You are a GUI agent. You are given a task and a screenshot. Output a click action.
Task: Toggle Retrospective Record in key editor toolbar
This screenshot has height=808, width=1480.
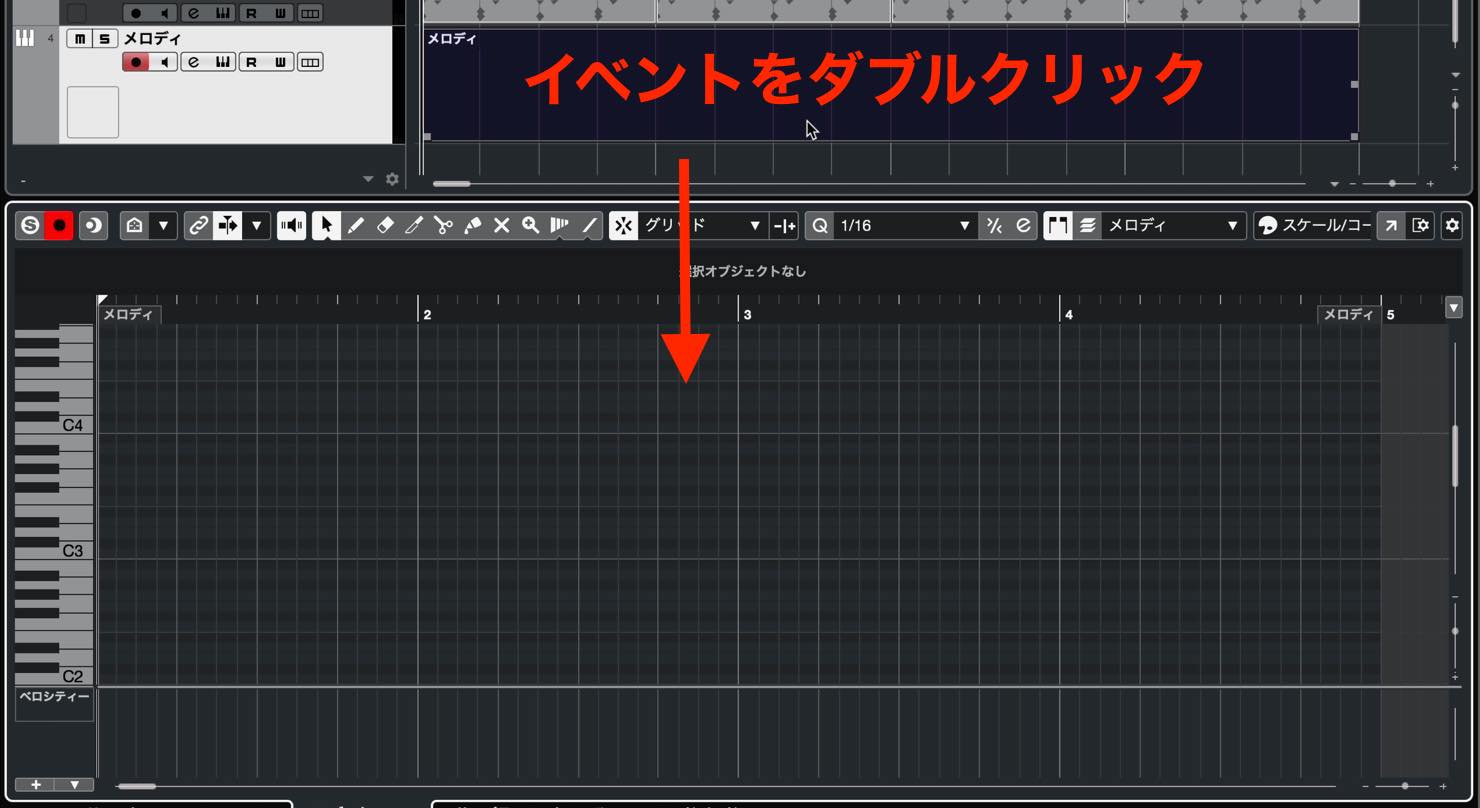click(x=93, y=226)
